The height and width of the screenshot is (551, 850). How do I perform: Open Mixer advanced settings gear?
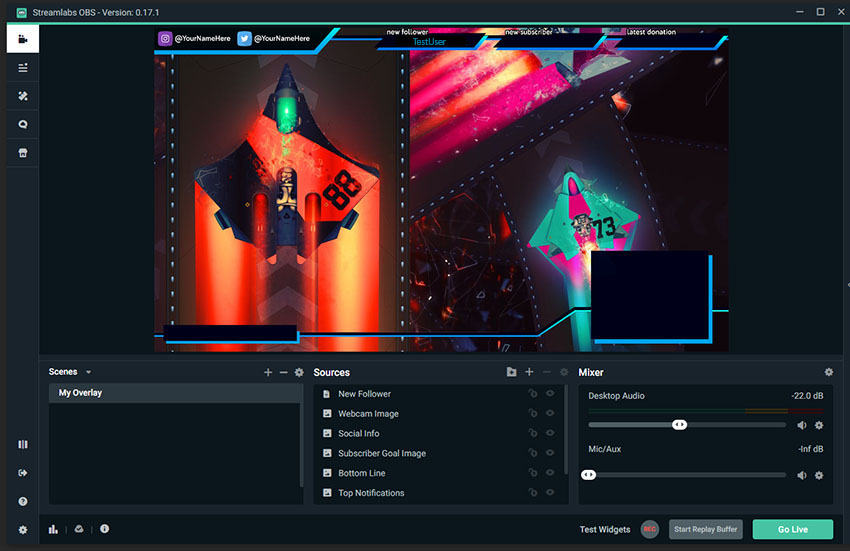click(829, 372)
